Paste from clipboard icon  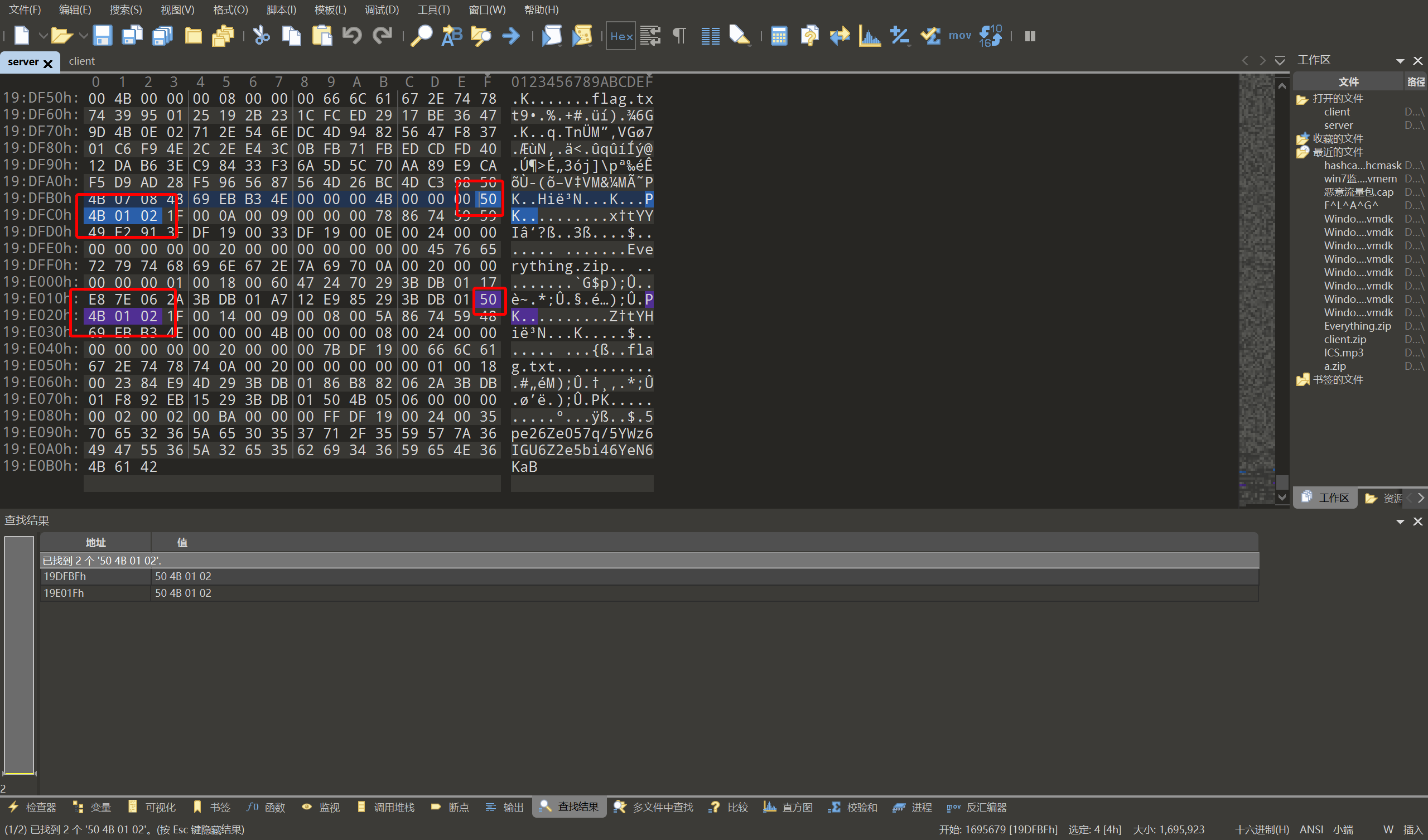click(x=322, y=36)
